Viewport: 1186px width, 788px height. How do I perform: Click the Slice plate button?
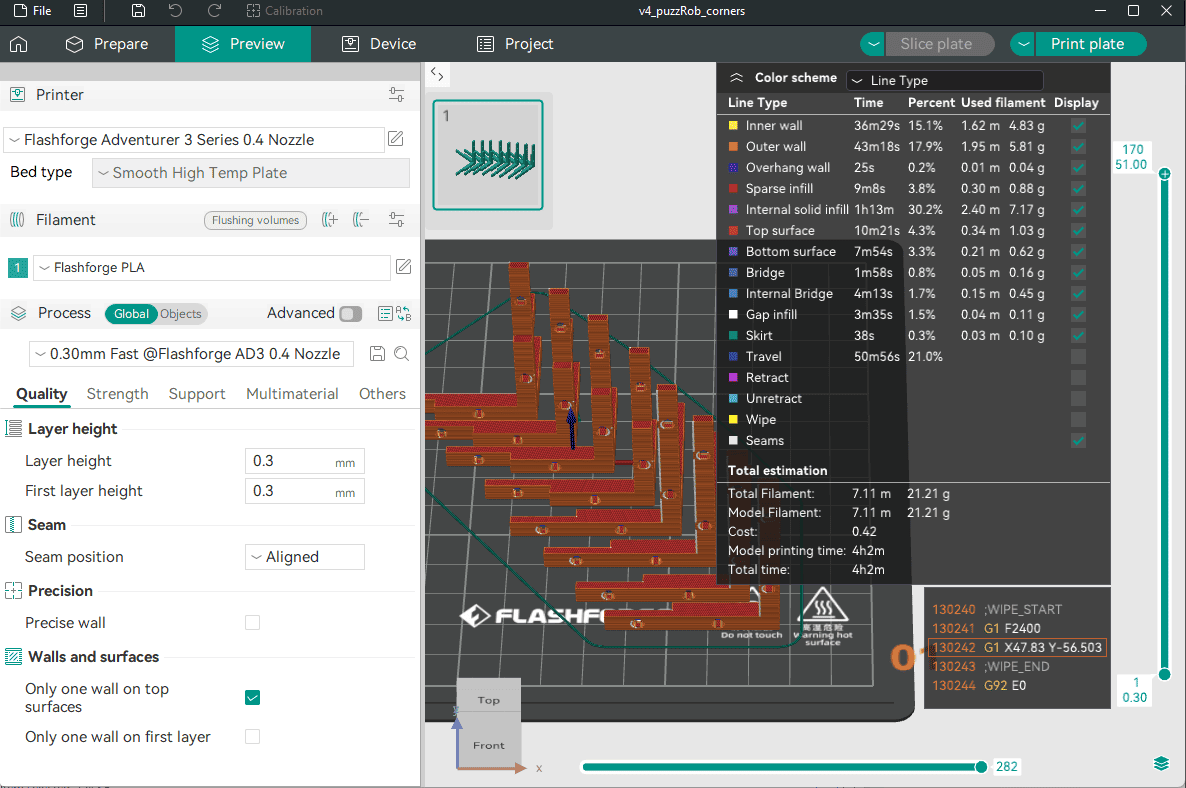point(937,44)
